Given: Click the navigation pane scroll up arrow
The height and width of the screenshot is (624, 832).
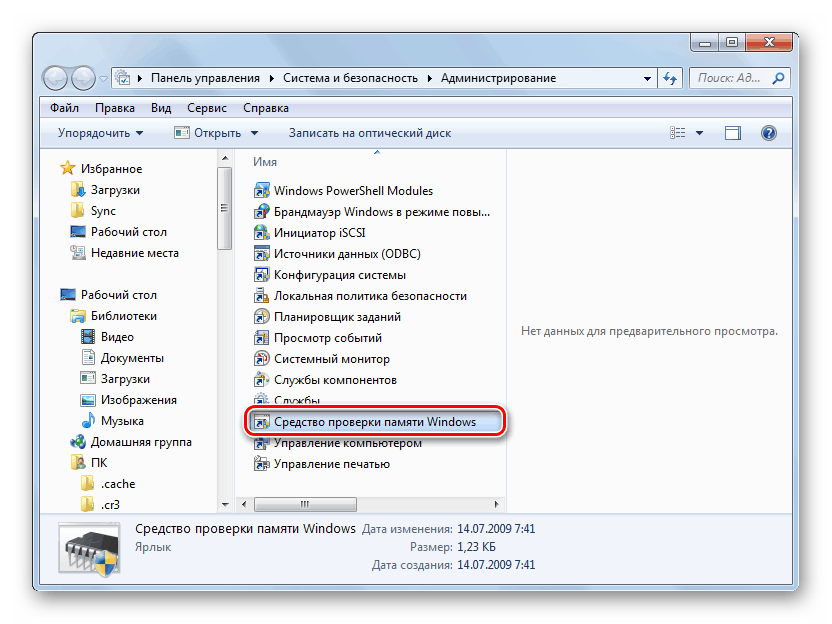Looking at the screenshot, I should [225, 158].
